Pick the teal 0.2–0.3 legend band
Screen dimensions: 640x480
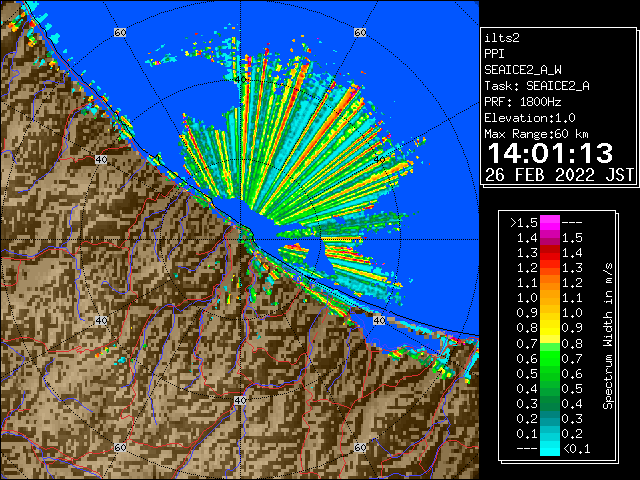(550, 419)
